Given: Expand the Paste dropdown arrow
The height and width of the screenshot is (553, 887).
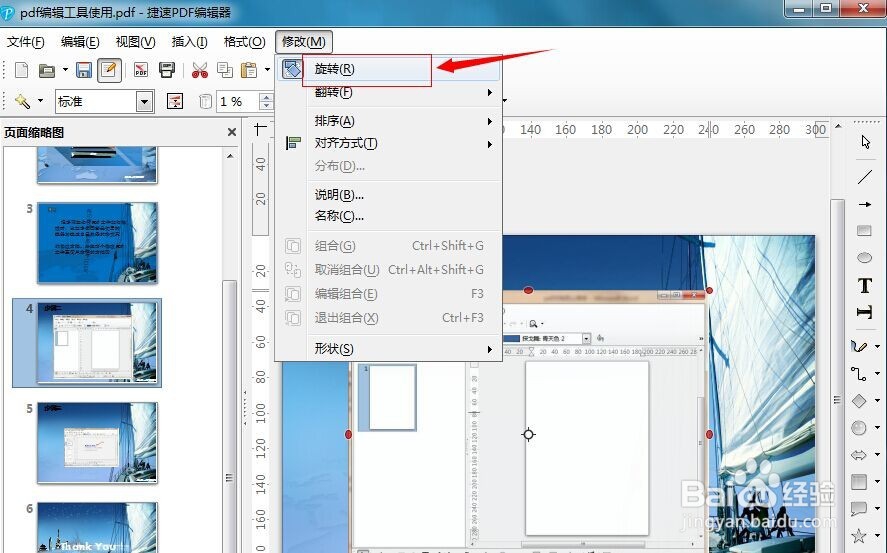Looking at the screenshot, I should click(x=267, y=70).
